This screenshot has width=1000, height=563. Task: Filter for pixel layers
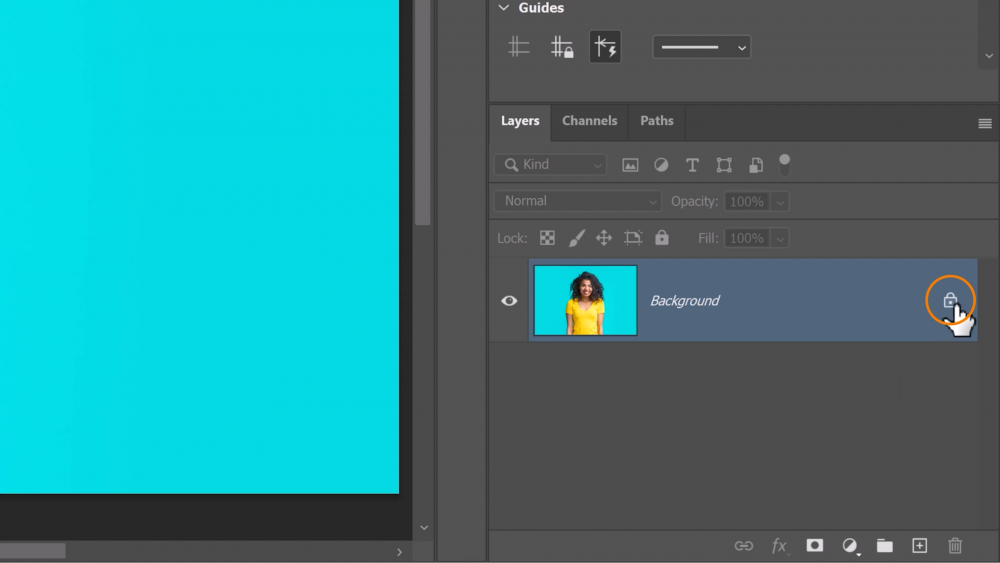[630, 165]
